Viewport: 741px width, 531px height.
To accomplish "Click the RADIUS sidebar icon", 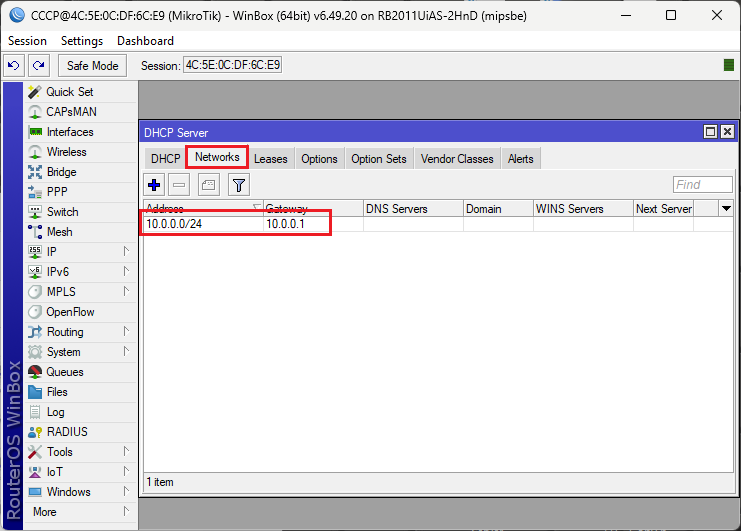I will [x=34, y=432].
